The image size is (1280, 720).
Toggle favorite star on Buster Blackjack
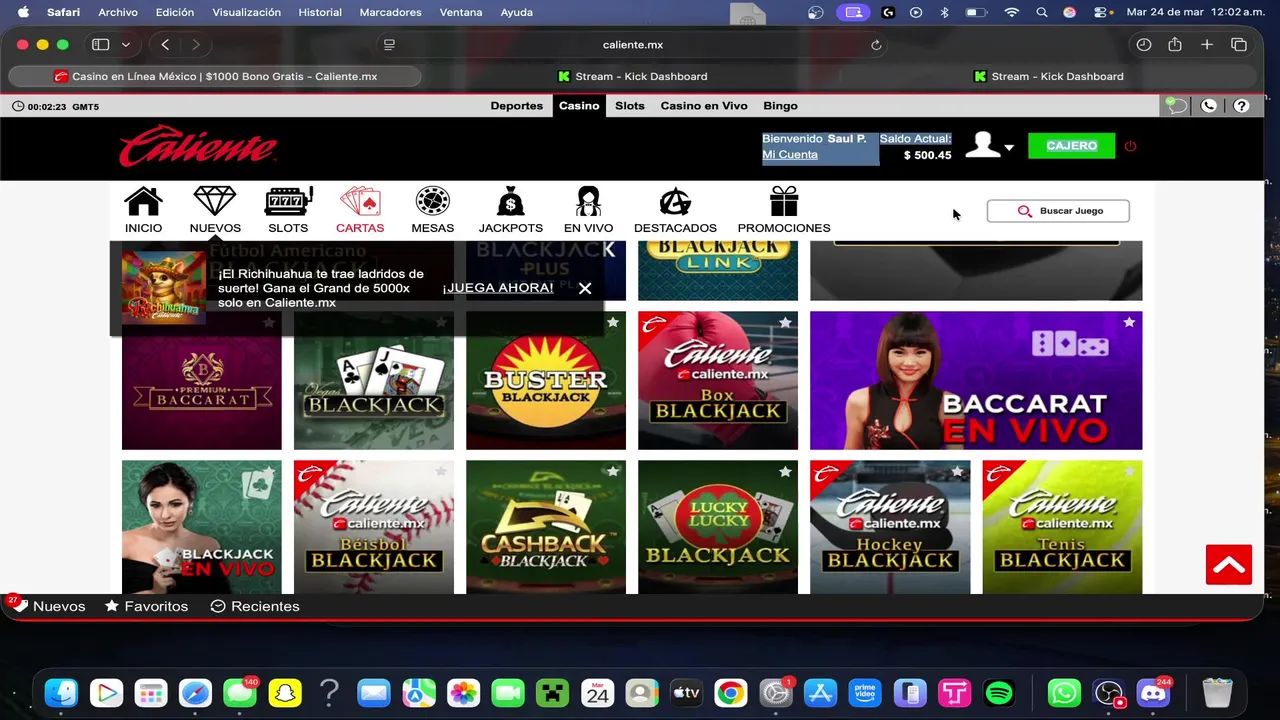point(613,323)
